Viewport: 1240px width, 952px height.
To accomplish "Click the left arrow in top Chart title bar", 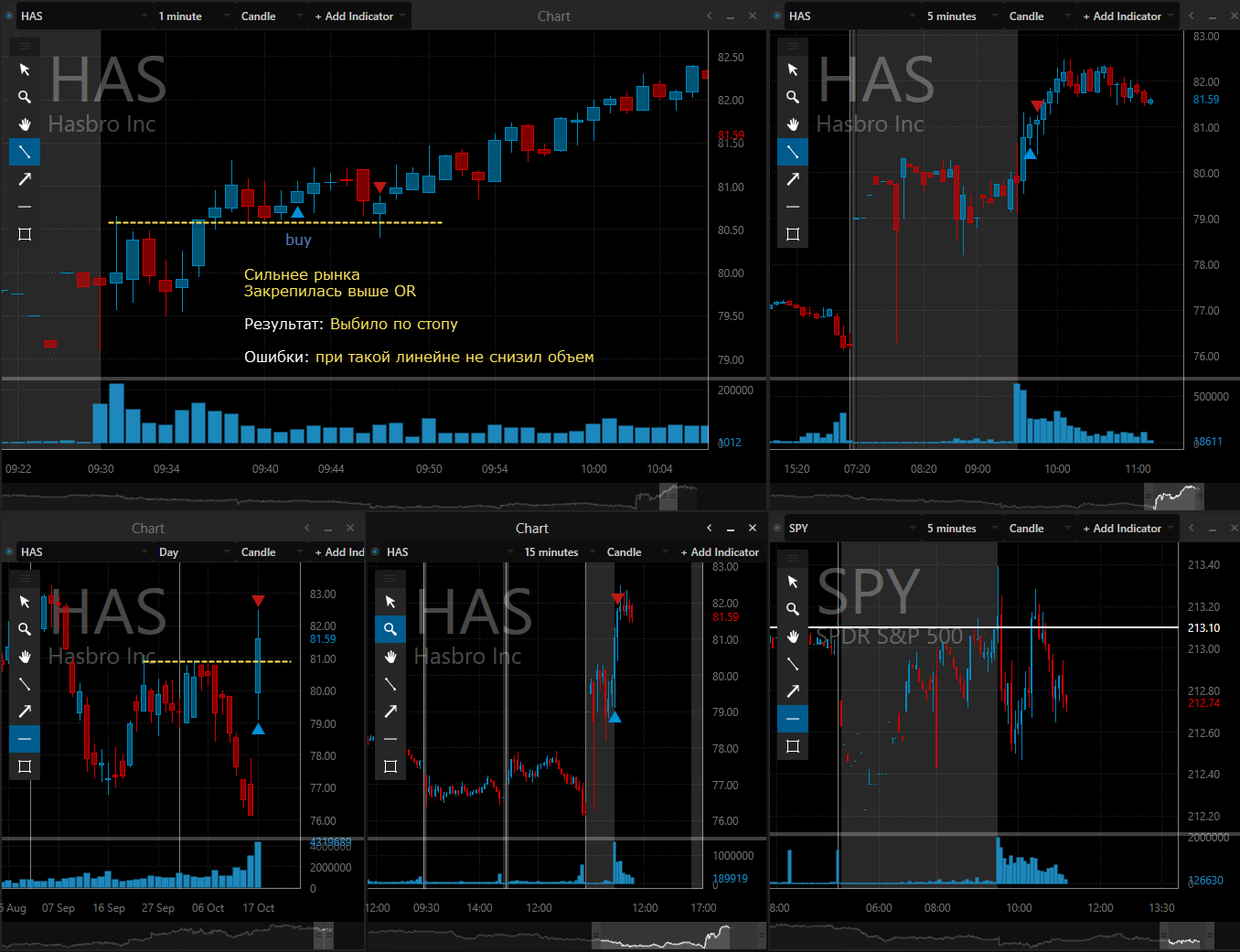I will 709,16.
